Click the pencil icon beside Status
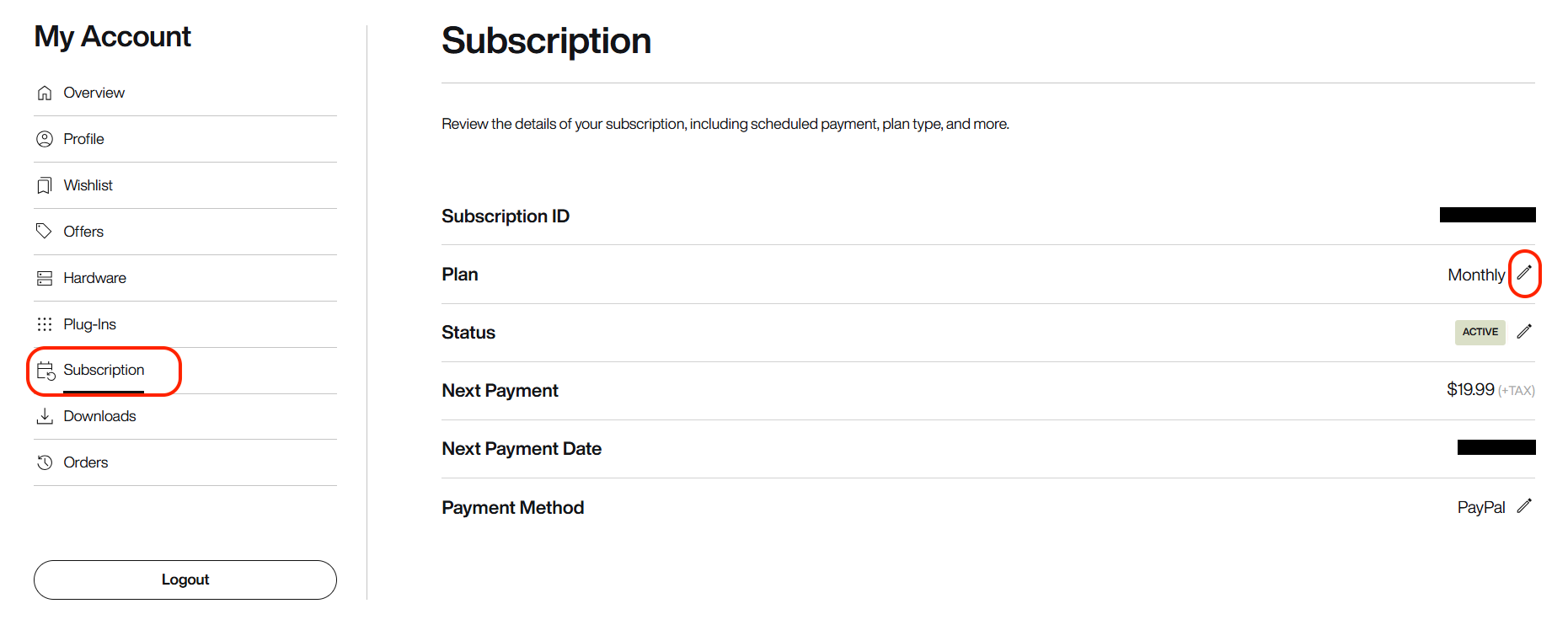The image size is (1568, 625). point(1524,331)
